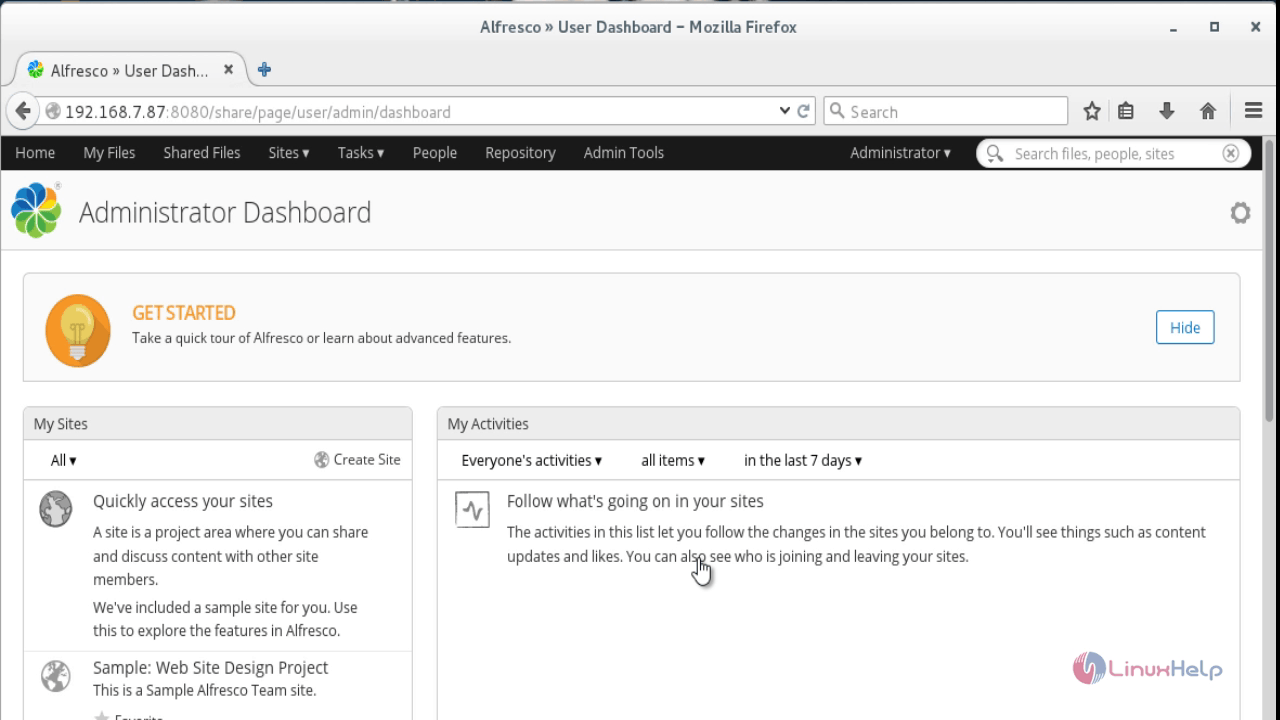Bookmark this page with the star icon
The height and width of the screenshot is (720, 1280).
pos(1092,111)
